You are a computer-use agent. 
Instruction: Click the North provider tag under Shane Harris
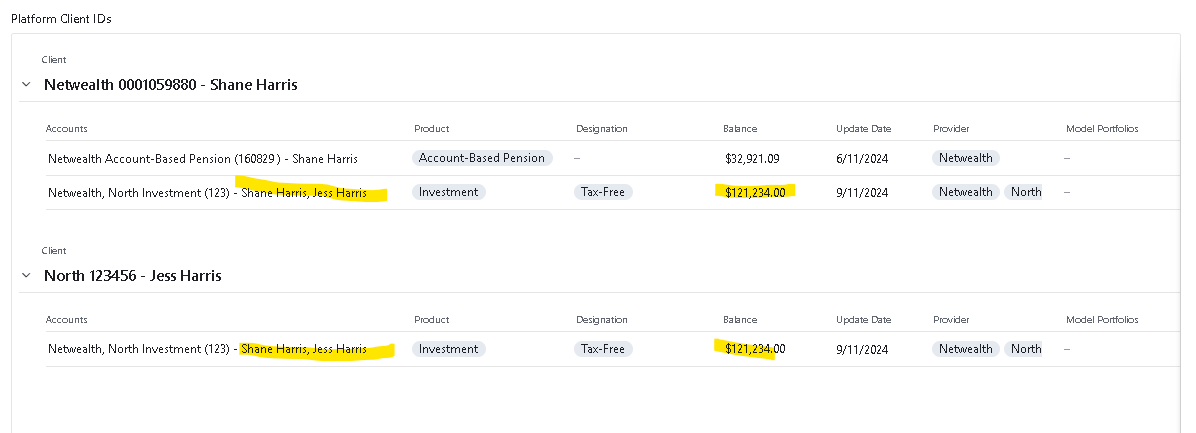[x=1025, y=192]
